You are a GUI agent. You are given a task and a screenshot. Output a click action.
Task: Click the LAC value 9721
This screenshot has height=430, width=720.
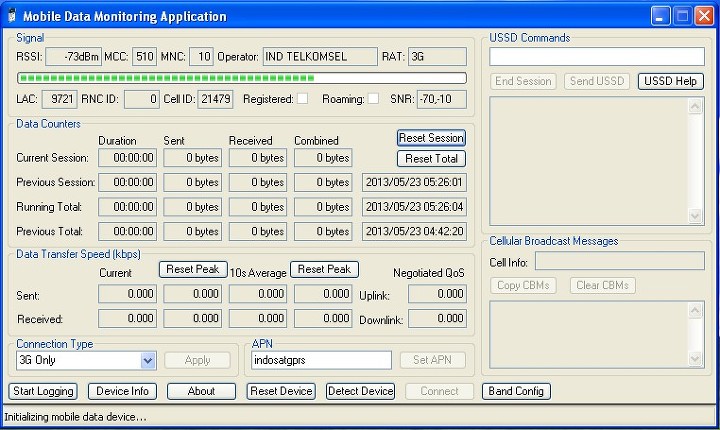(60, 99)
